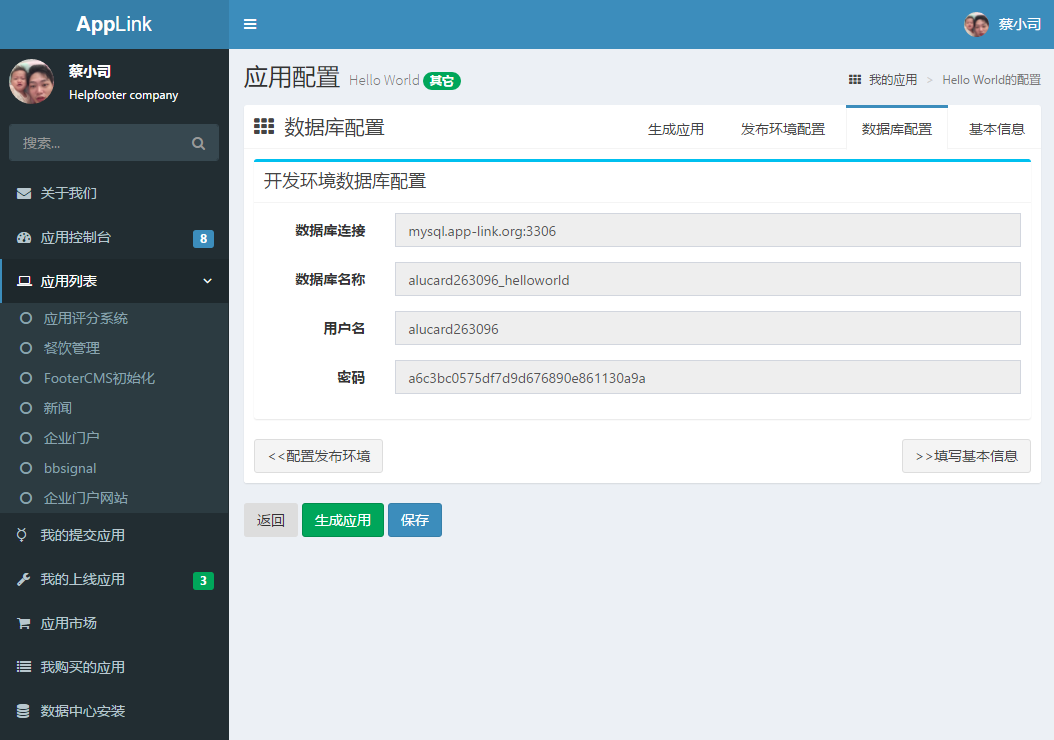Click the circle icon beside 企业门户网站
1054x740 pixels.
pyautogui.click(x=26, y=498)
